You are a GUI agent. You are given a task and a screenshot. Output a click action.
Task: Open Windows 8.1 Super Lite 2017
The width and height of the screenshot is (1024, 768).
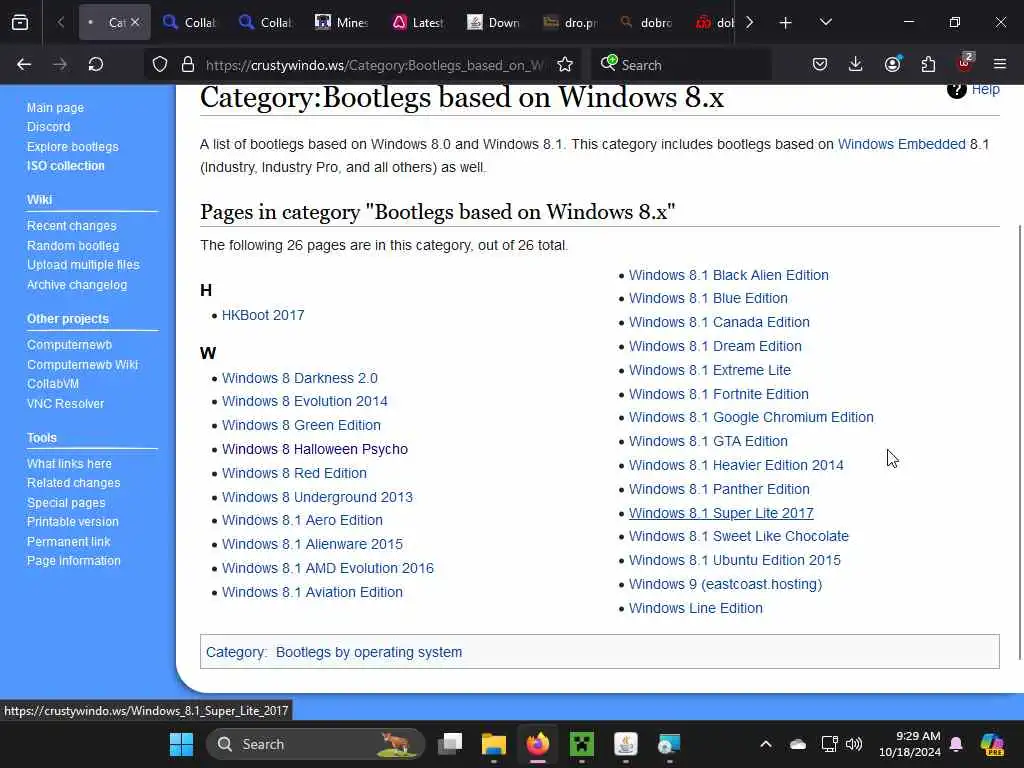(x=721, y=513)
